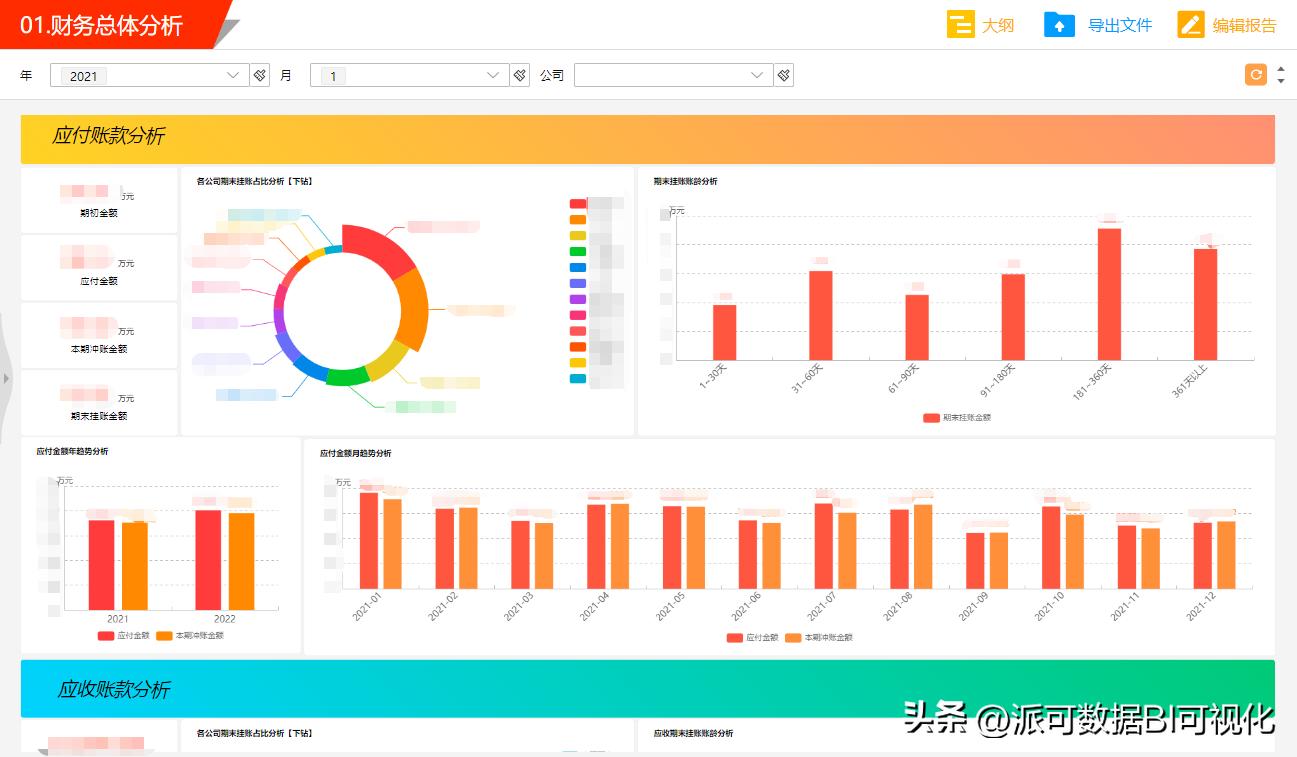Open the 月 month dropdown
The width and height of the screenshot is (1297, 757).
pos(491,74)
